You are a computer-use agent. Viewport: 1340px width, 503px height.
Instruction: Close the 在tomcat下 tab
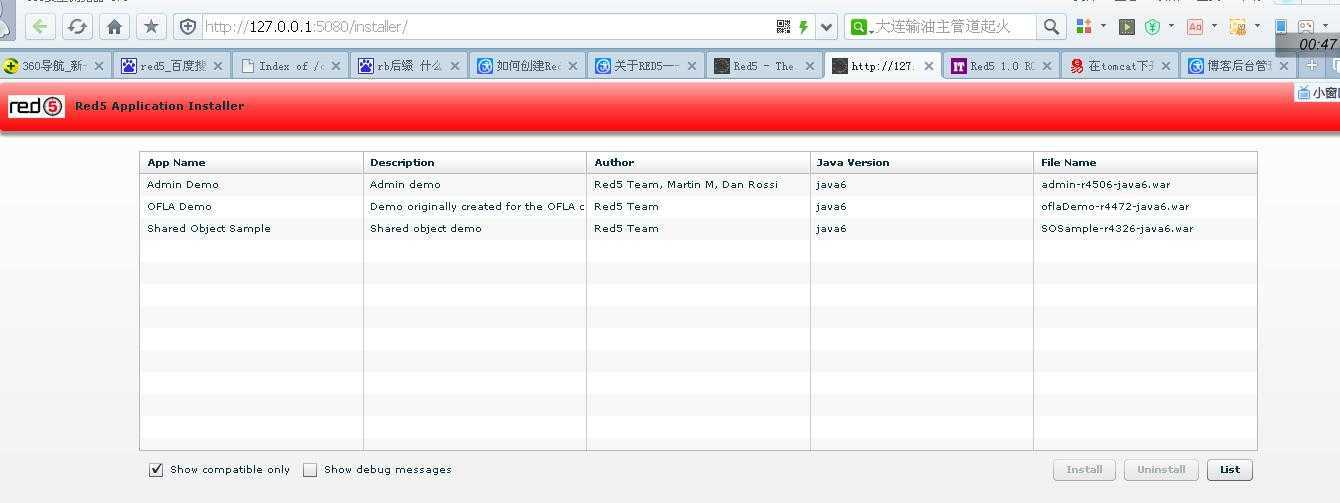1165,66
